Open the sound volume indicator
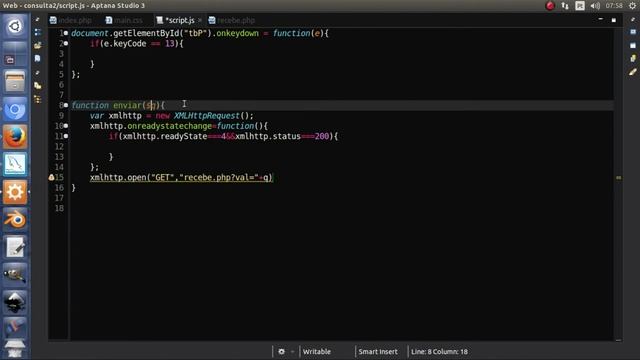640x360 pixels. (595, 6)
